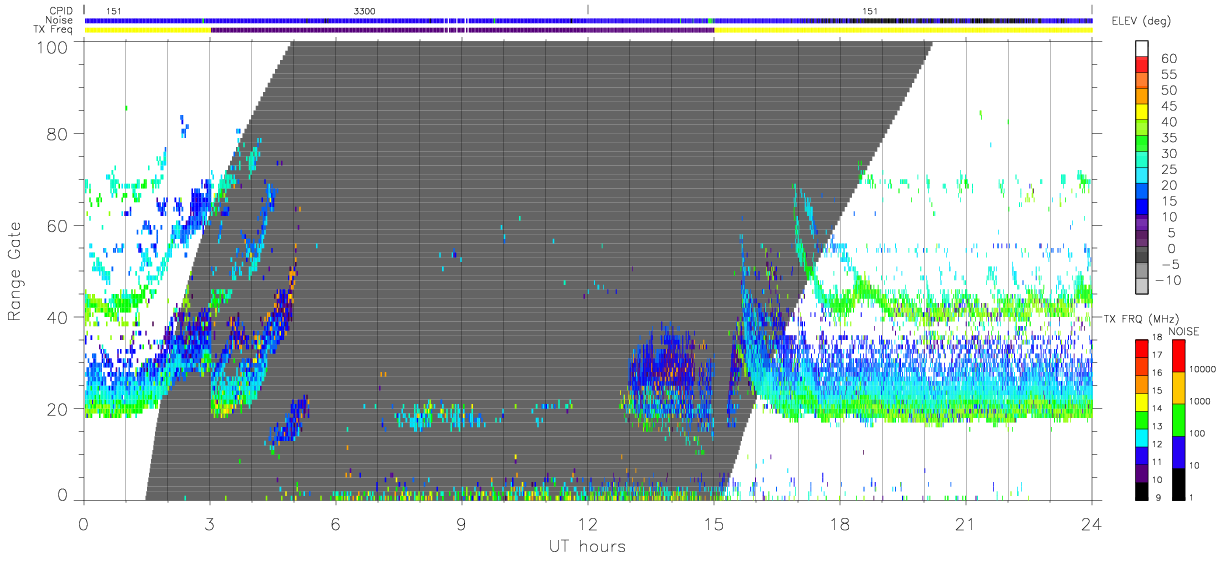Pick the red 55–60 ELEV swatch
This screenshot has width=1228, height=567.
1141,66
